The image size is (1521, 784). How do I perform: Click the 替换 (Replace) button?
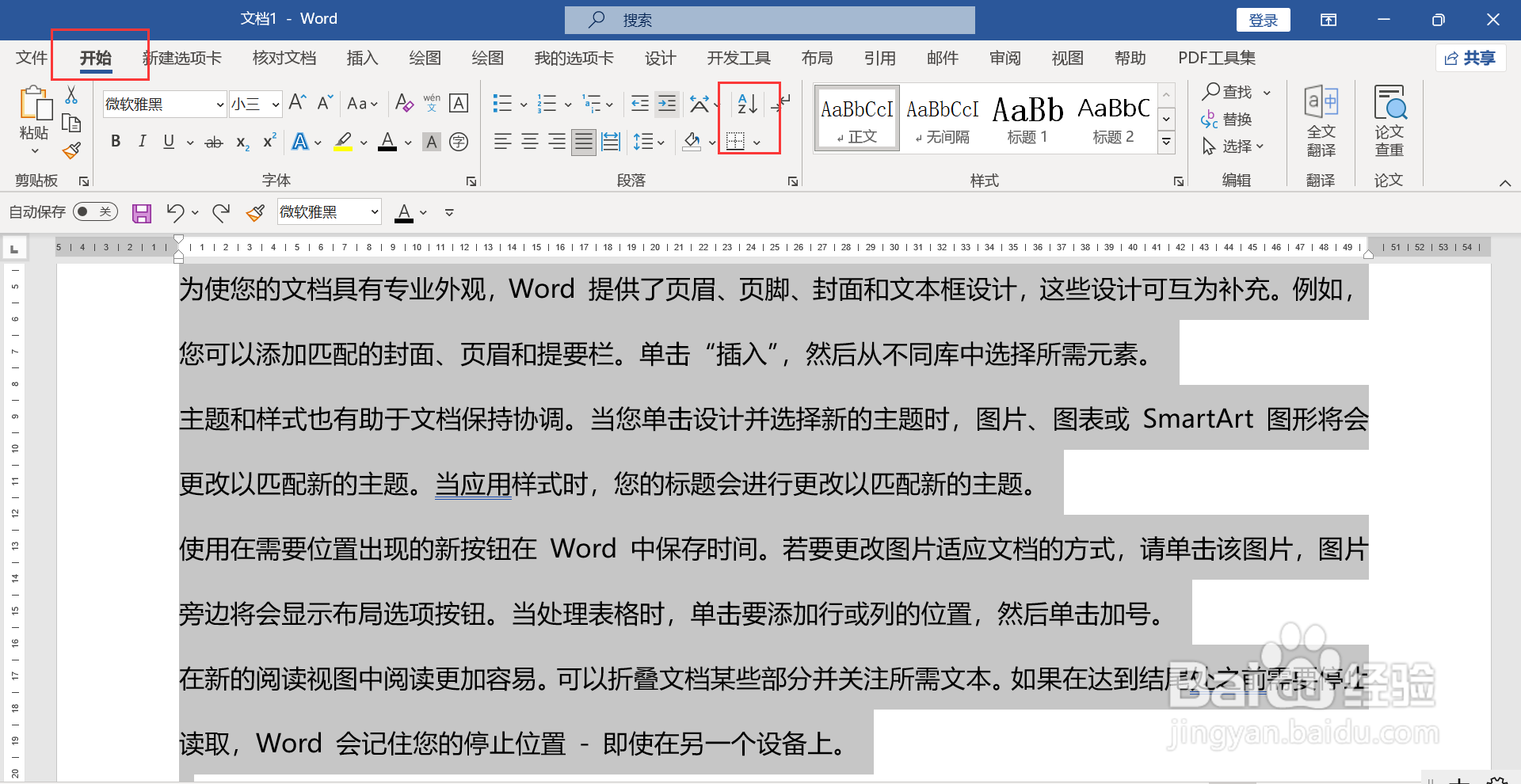pos(1227,120)
